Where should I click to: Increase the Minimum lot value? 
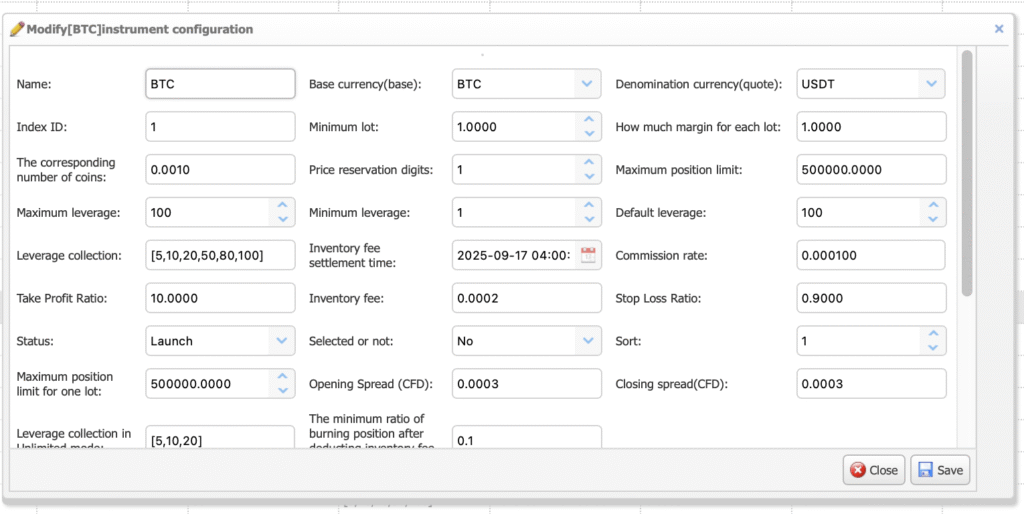click(588, 121)
